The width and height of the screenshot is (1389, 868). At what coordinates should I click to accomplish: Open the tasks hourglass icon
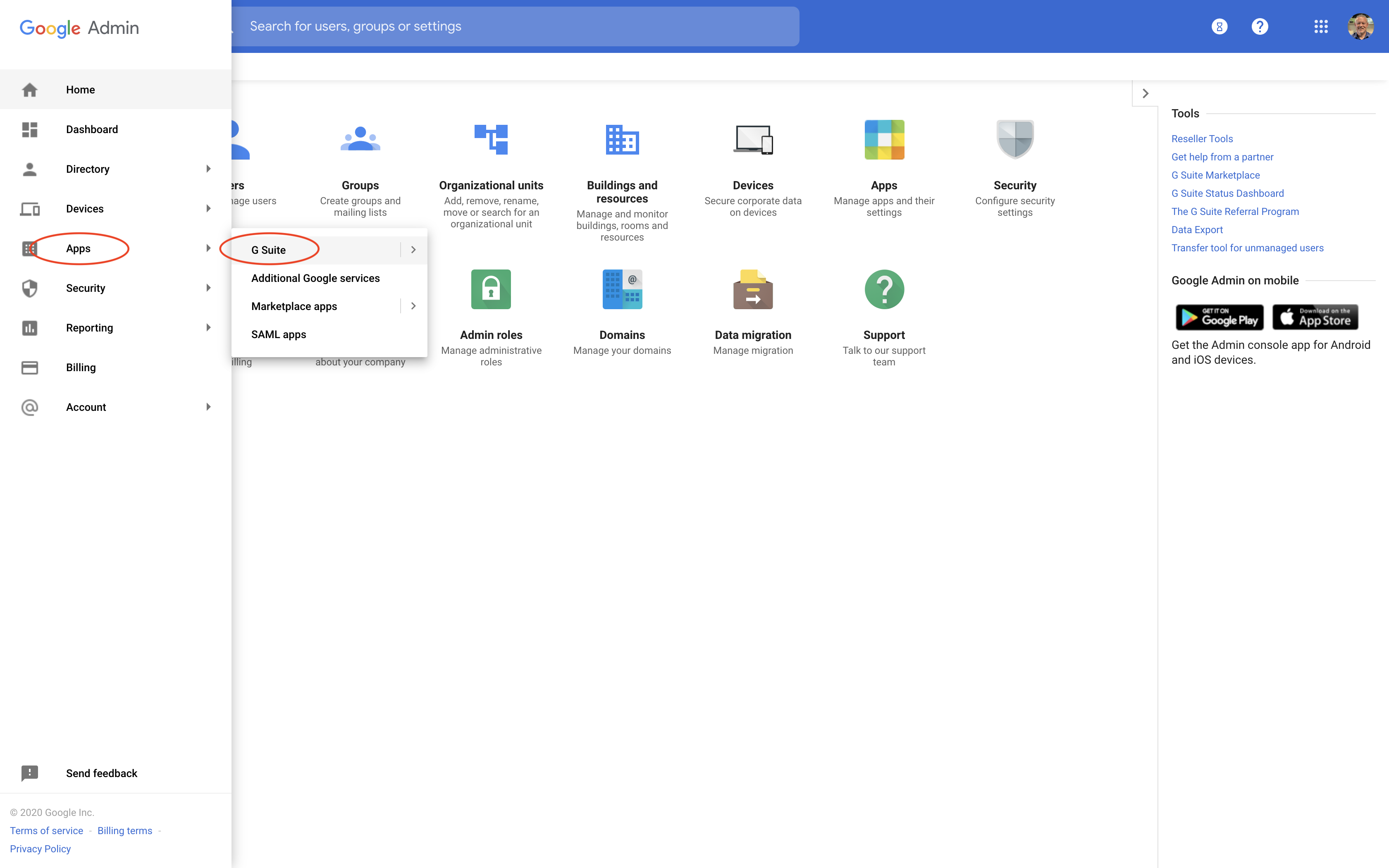[1219, 26]
